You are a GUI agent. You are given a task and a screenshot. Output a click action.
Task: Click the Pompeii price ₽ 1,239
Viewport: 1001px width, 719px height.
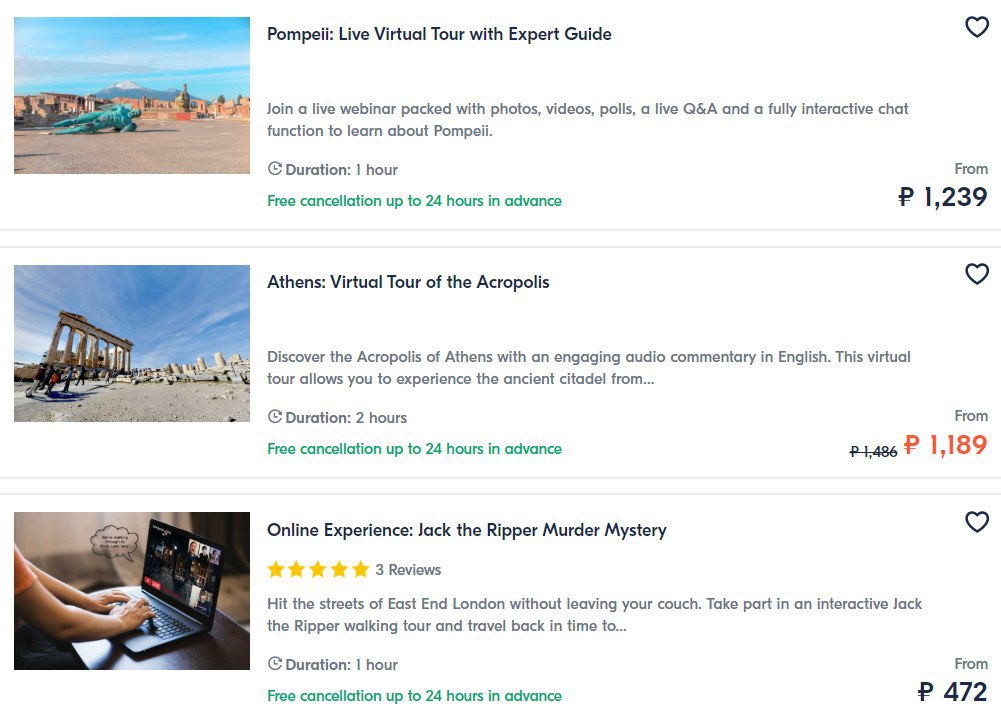pos(943,197)
